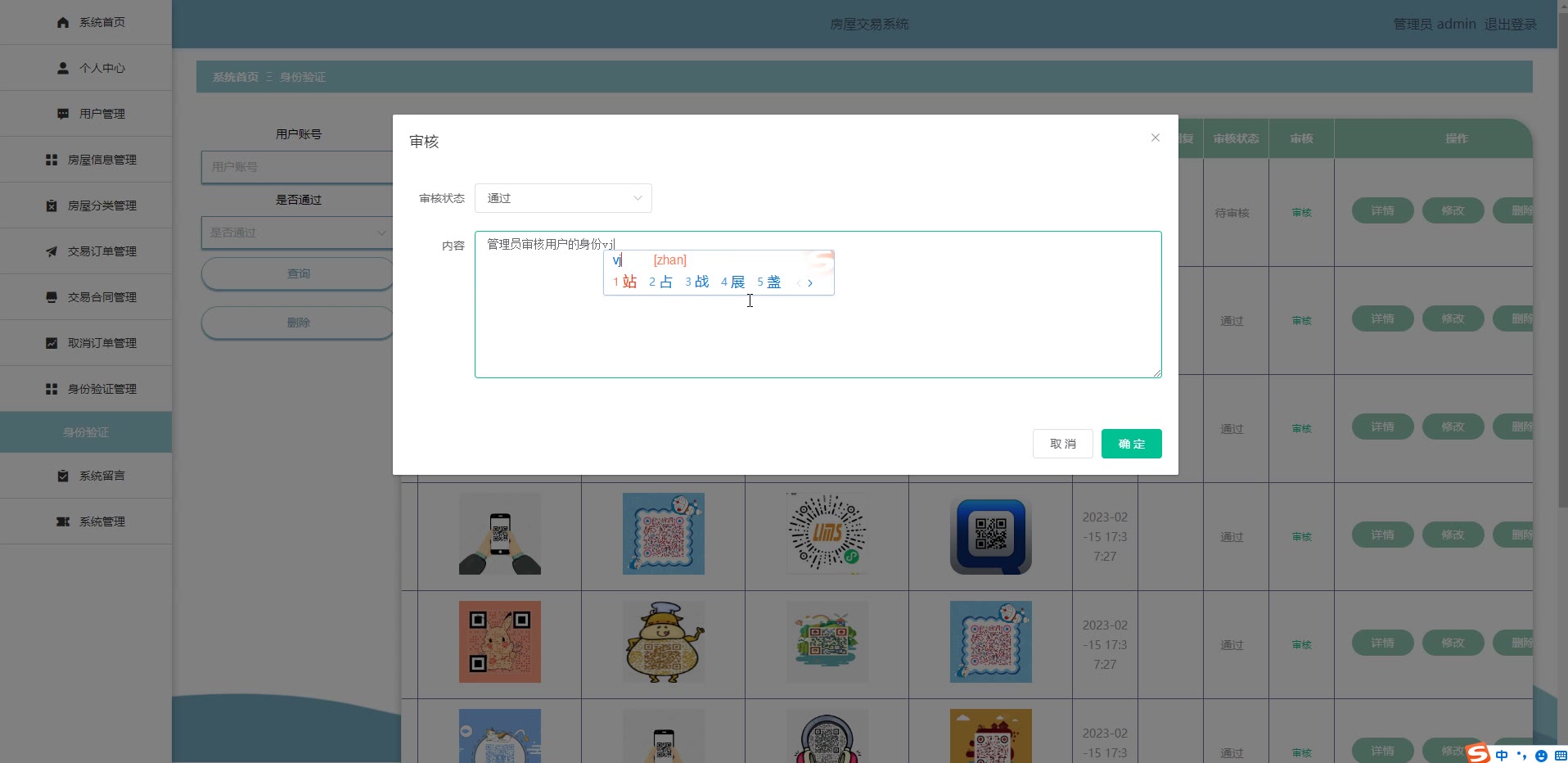This screenshot has height=763, width=1568.
Task: Click the punctuation icon in the IME bar
Action: click(1521, 756)
